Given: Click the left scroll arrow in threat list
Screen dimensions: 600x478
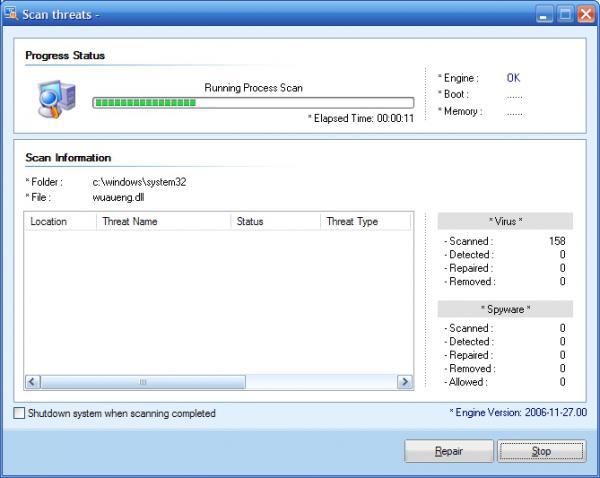Looking at the screenshot, I should pos(33,382).
